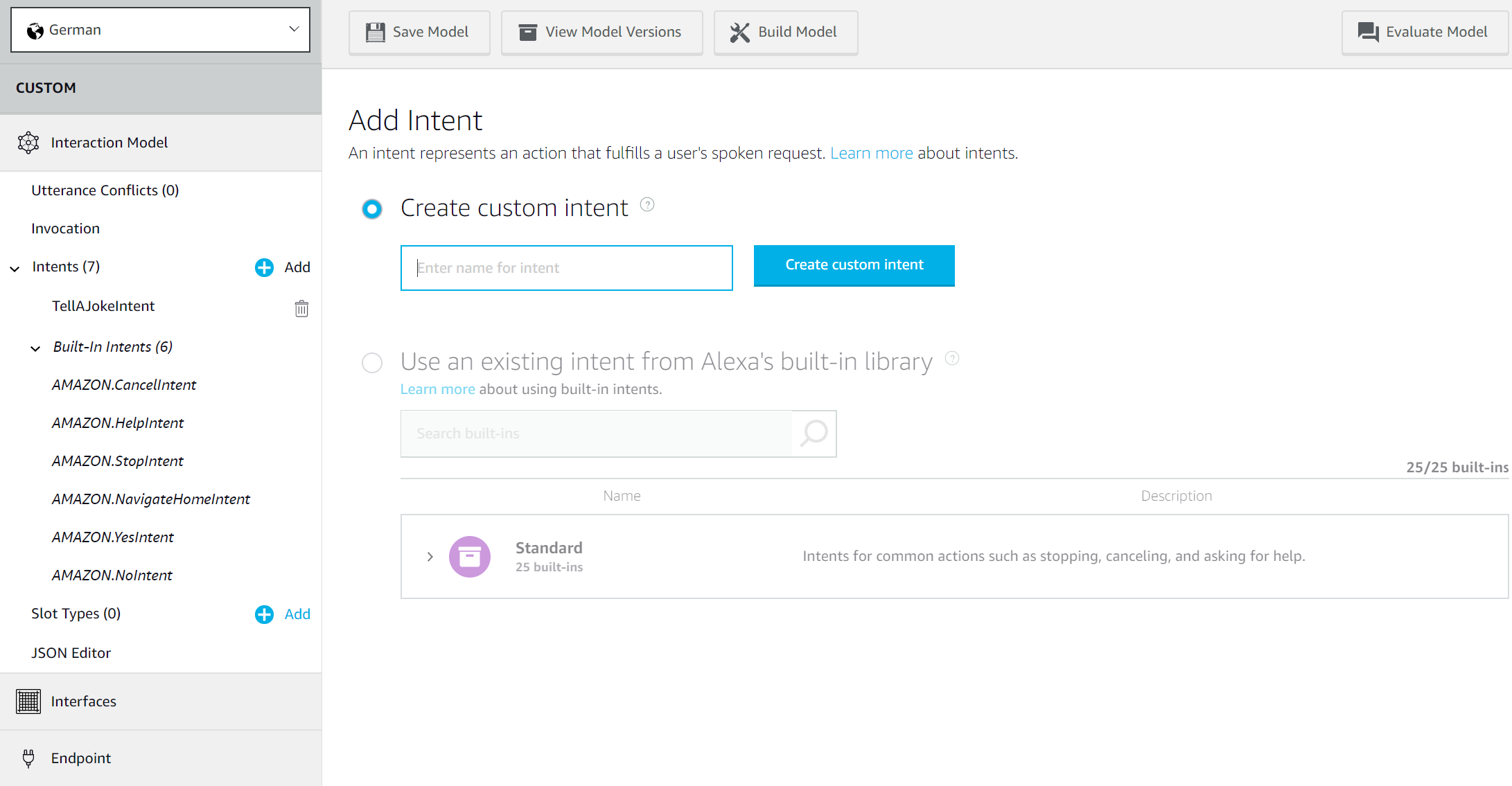Select the Create custom intent radio button
This screenshot has height=786, width=1512.
click(x=372, y=208)
